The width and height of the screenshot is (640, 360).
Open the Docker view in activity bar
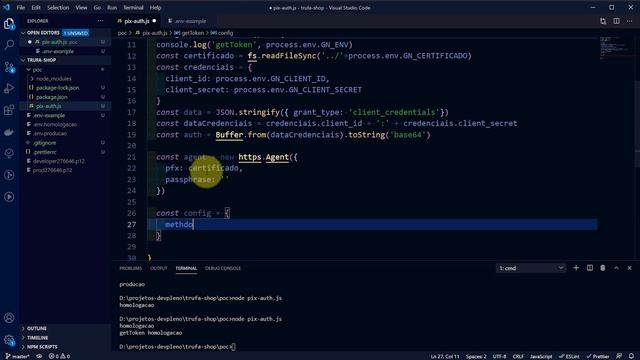[x=9, y=132]
